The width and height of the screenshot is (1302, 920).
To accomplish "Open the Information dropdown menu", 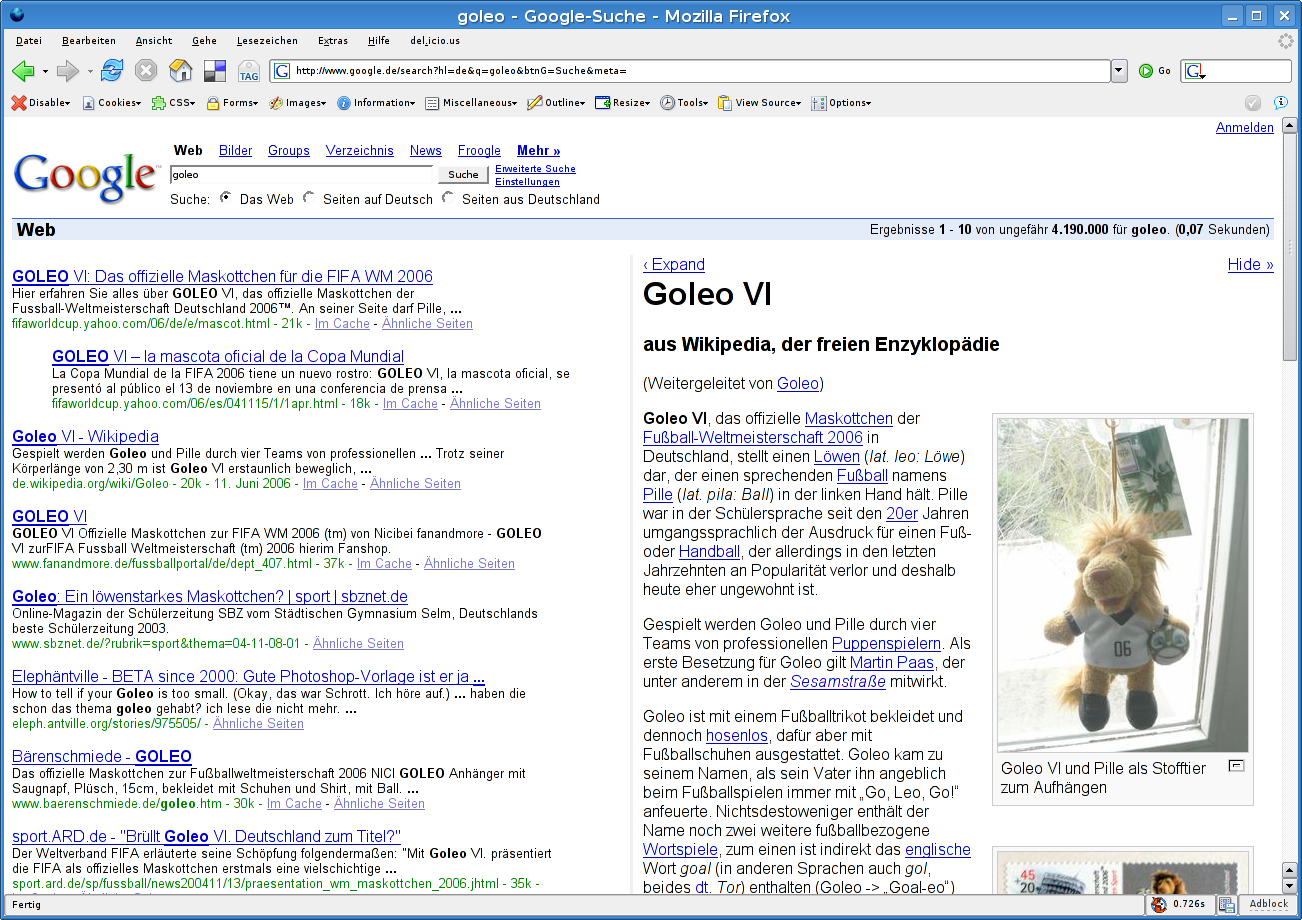I will point(376,103).
